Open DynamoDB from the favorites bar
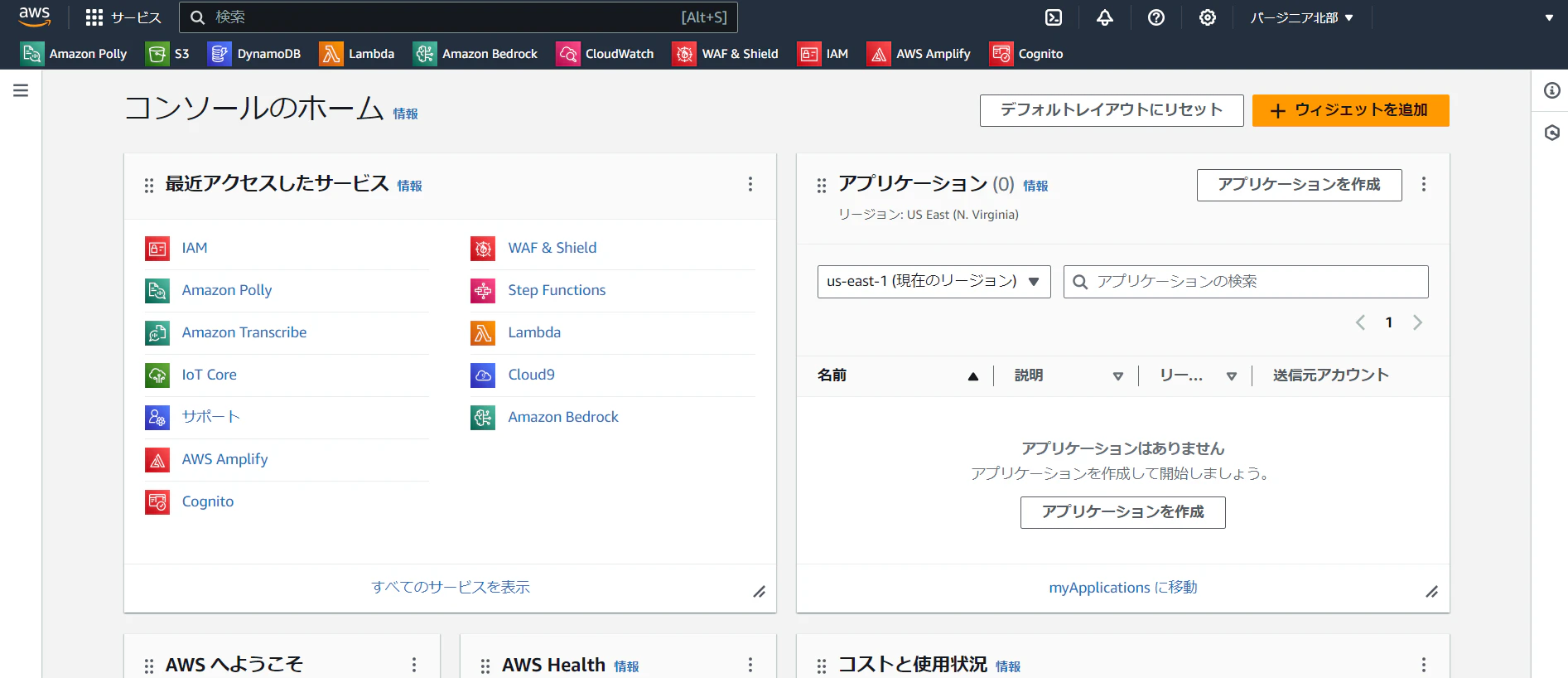This screenshot has height=678, width=1568. pyautogui.click(x=254, y=54)
